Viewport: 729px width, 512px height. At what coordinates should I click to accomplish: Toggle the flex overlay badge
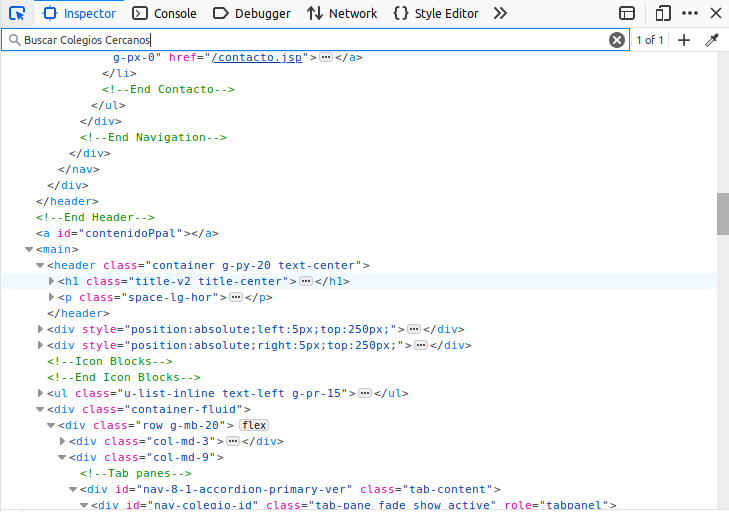[x=253, y=425]
